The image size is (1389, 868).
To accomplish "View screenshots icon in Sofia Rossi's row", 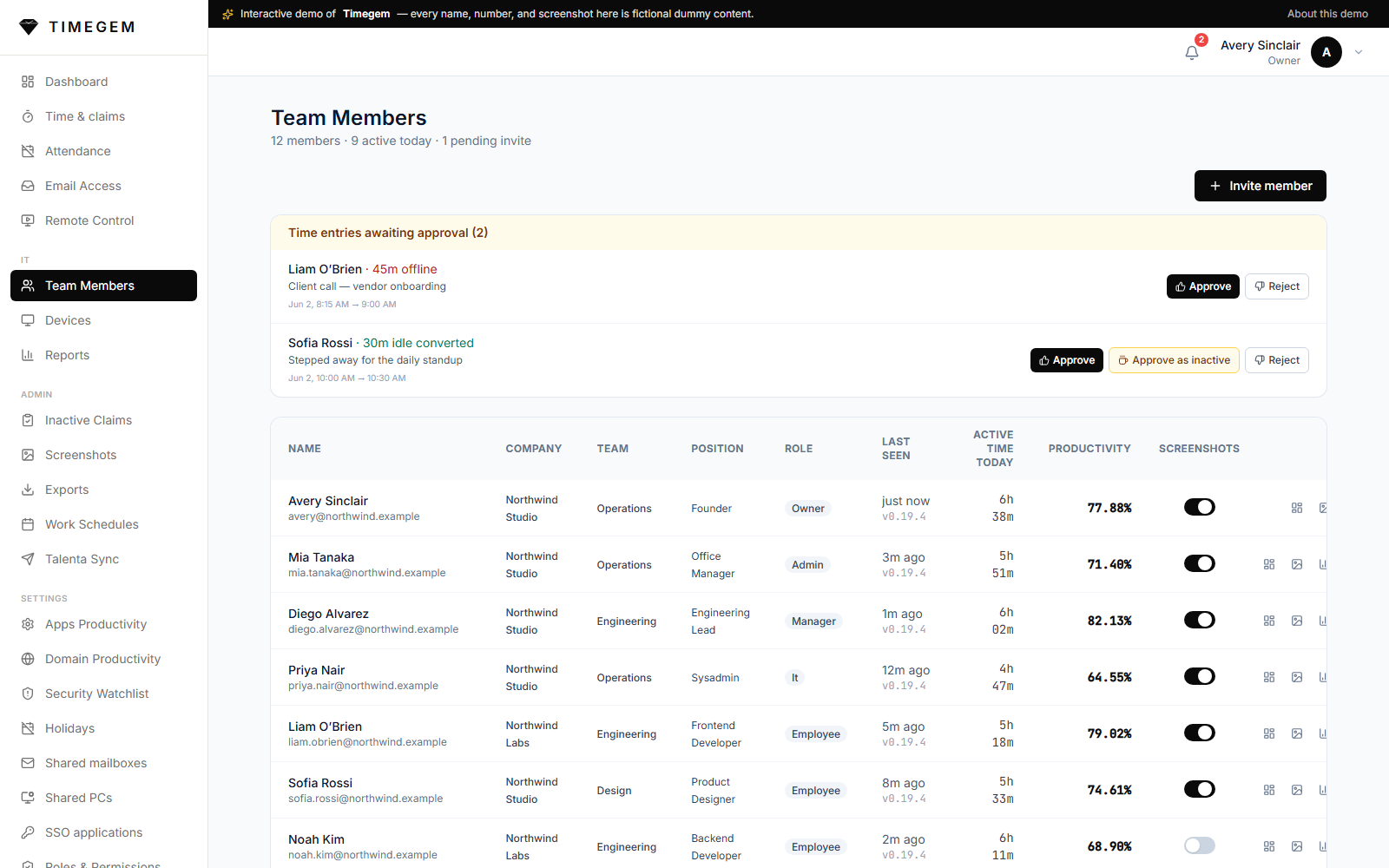I will point(1297,790).
